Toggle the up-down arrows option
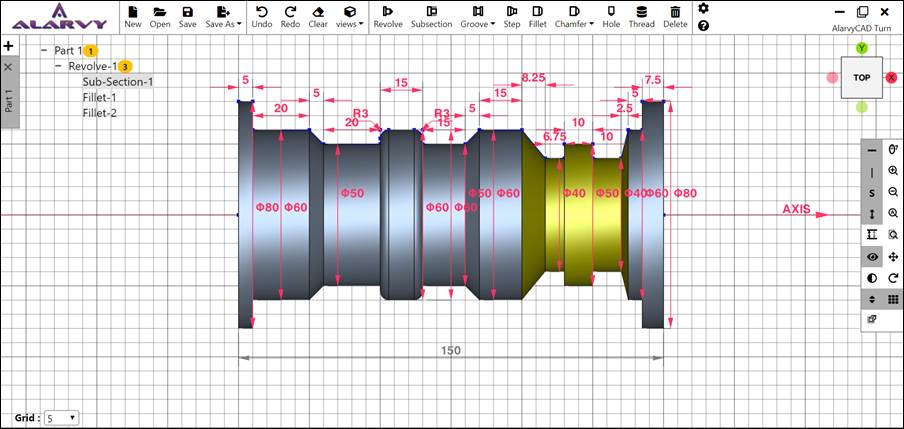The image size is (904, 429). click(x=872, y=299)
